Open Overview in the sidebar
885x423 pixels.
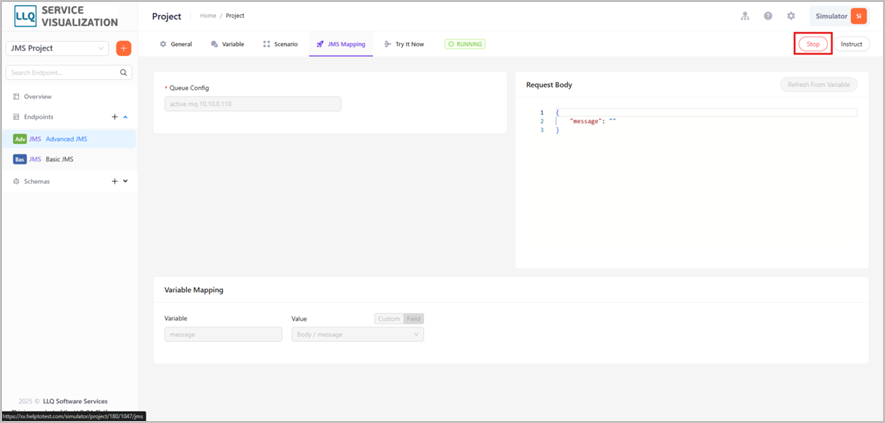37,97
